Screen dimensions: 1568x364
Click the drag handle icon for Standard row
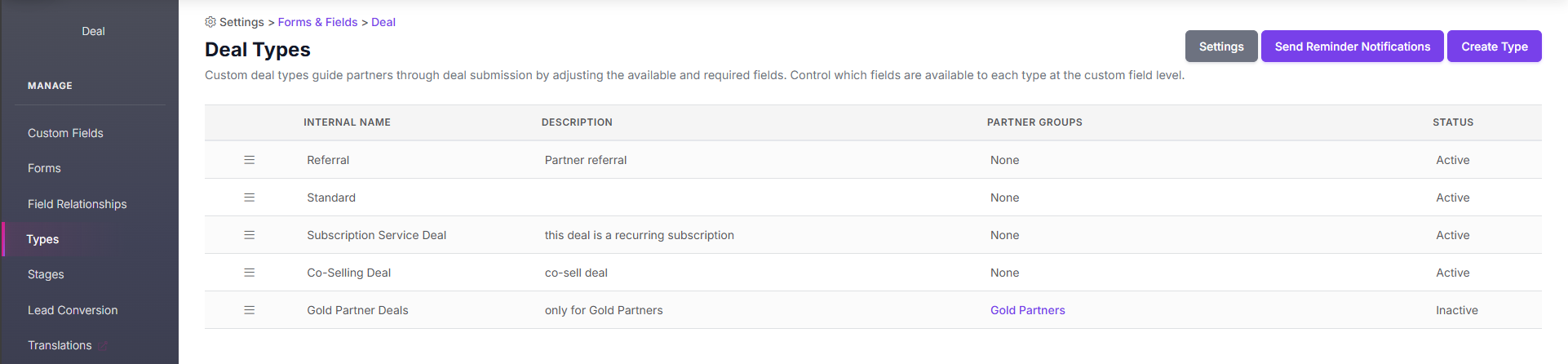pos(250,198)
